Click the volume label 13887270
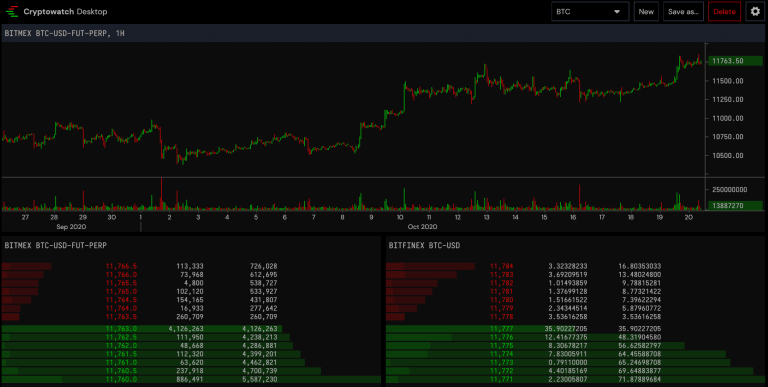This screenshot has width=768, height=387. 735,206
